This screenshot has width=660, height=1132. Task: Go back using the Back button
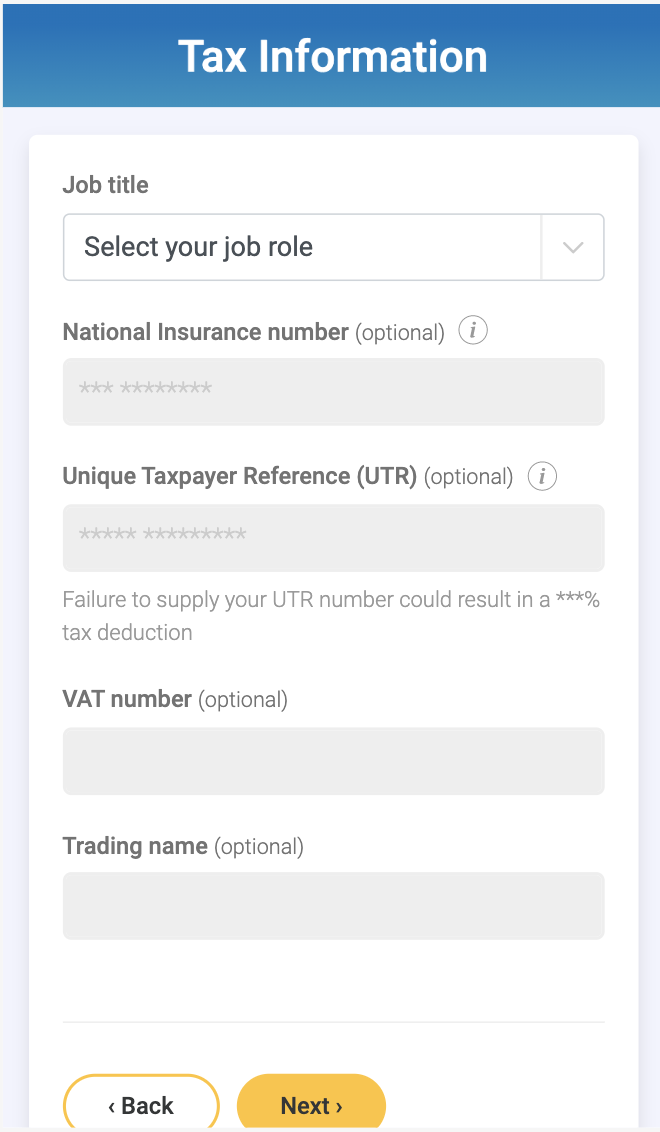tap(141, 1105)
